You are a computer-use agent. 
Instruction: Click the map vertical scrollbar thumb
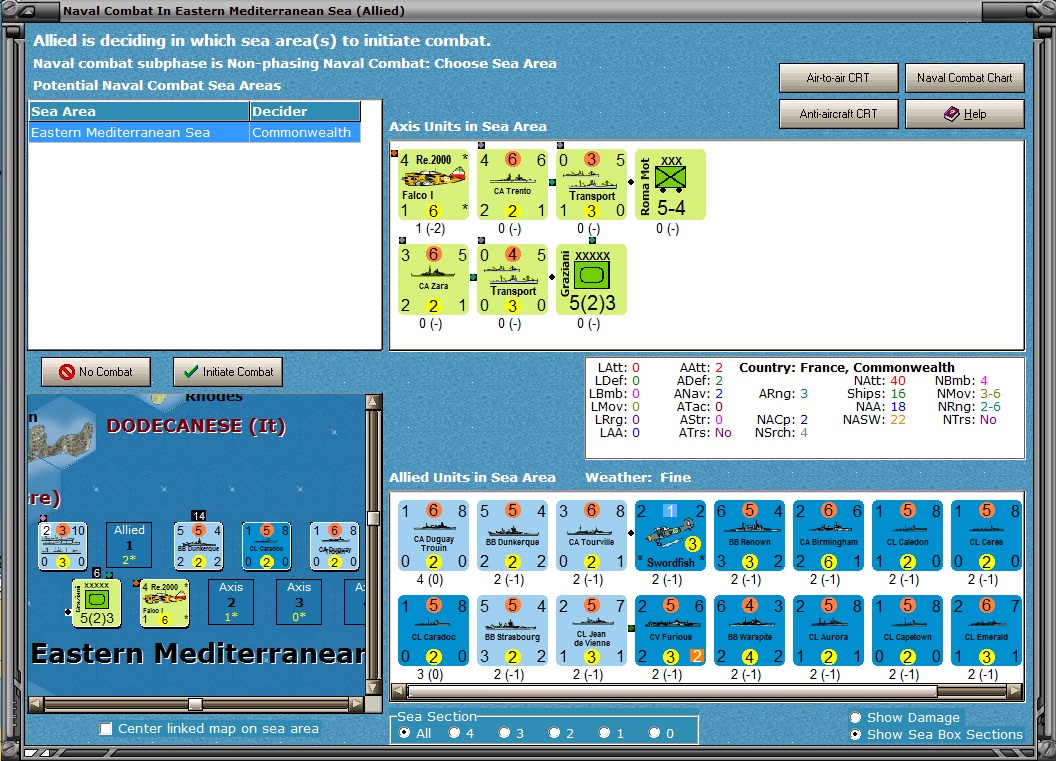[x=374, y=518]
